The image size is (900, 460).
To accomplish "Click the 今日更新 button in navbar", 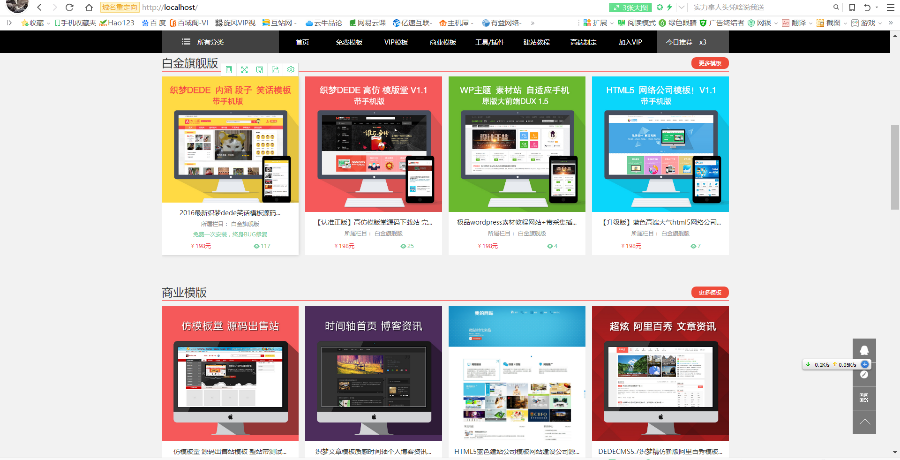I will [x=678, y=42].
